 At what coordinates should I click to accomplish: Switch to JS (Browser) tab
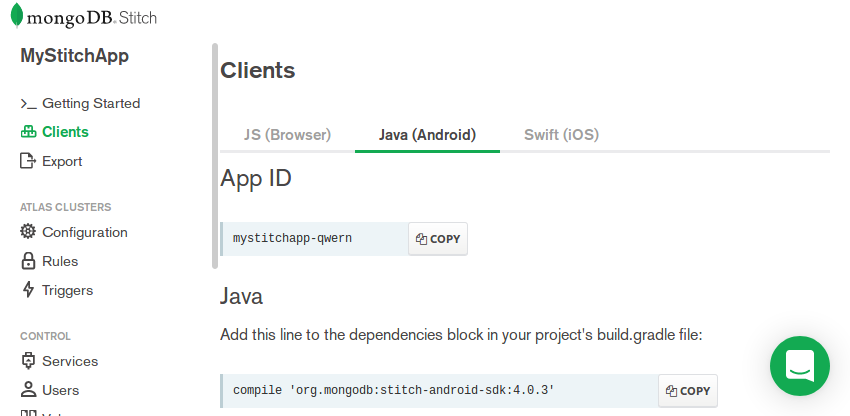click(287, 135)
